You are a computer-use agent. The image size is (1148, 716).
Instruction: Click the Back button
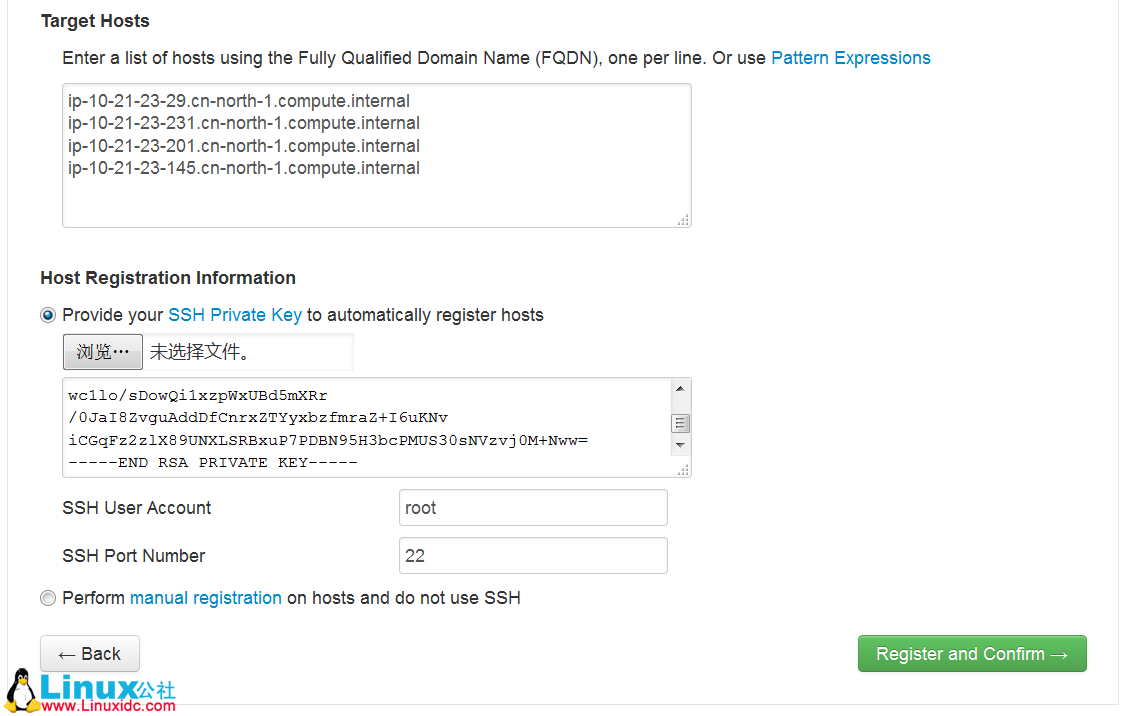(90, 654)
